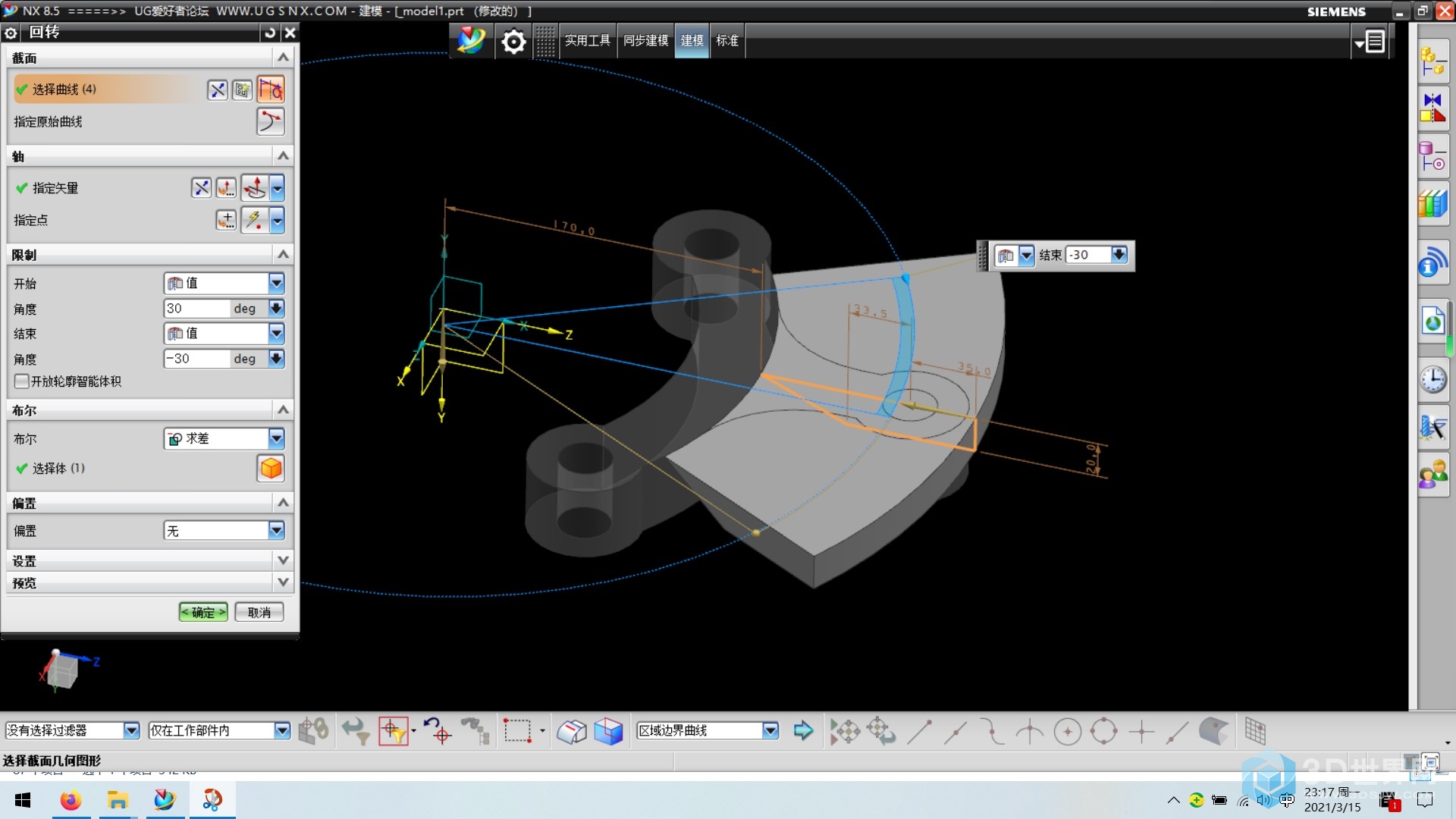Open the toolbar options menu at top right
1456x819 pixels.
(x=1370, y=42)
